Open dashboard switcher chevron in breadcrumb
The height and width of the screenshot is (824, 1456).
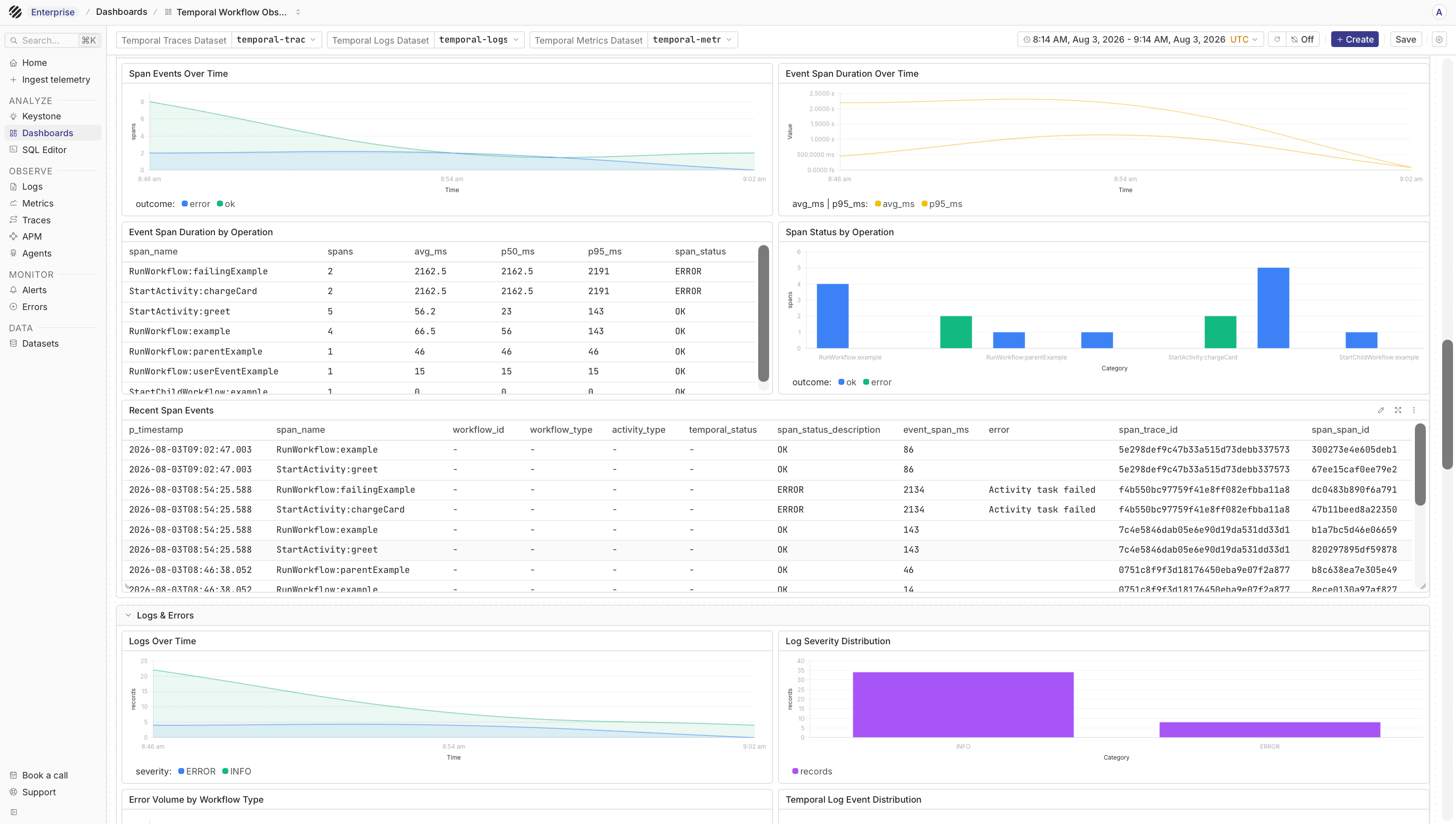tap(298, 12)
